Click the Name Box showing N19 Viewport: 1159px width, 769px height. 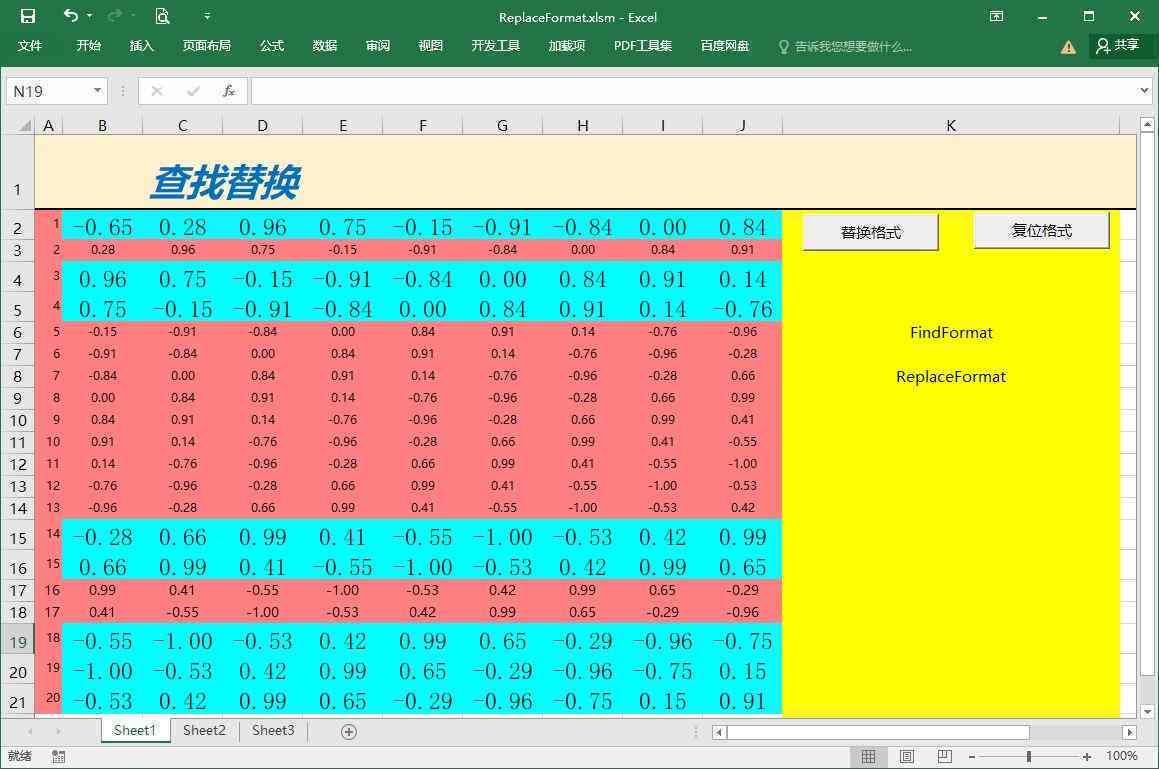pyautogui.click(x=49, y=91)
